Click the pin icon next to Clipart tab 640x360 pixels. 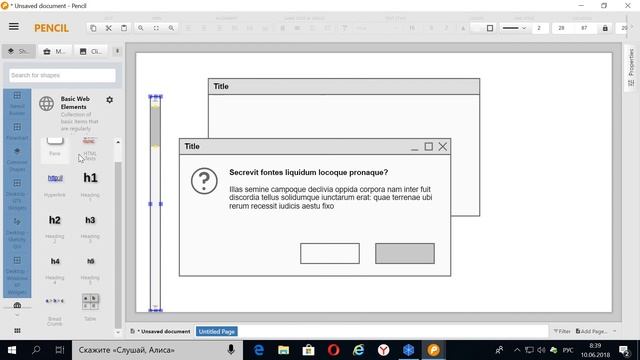coord(117,51)
